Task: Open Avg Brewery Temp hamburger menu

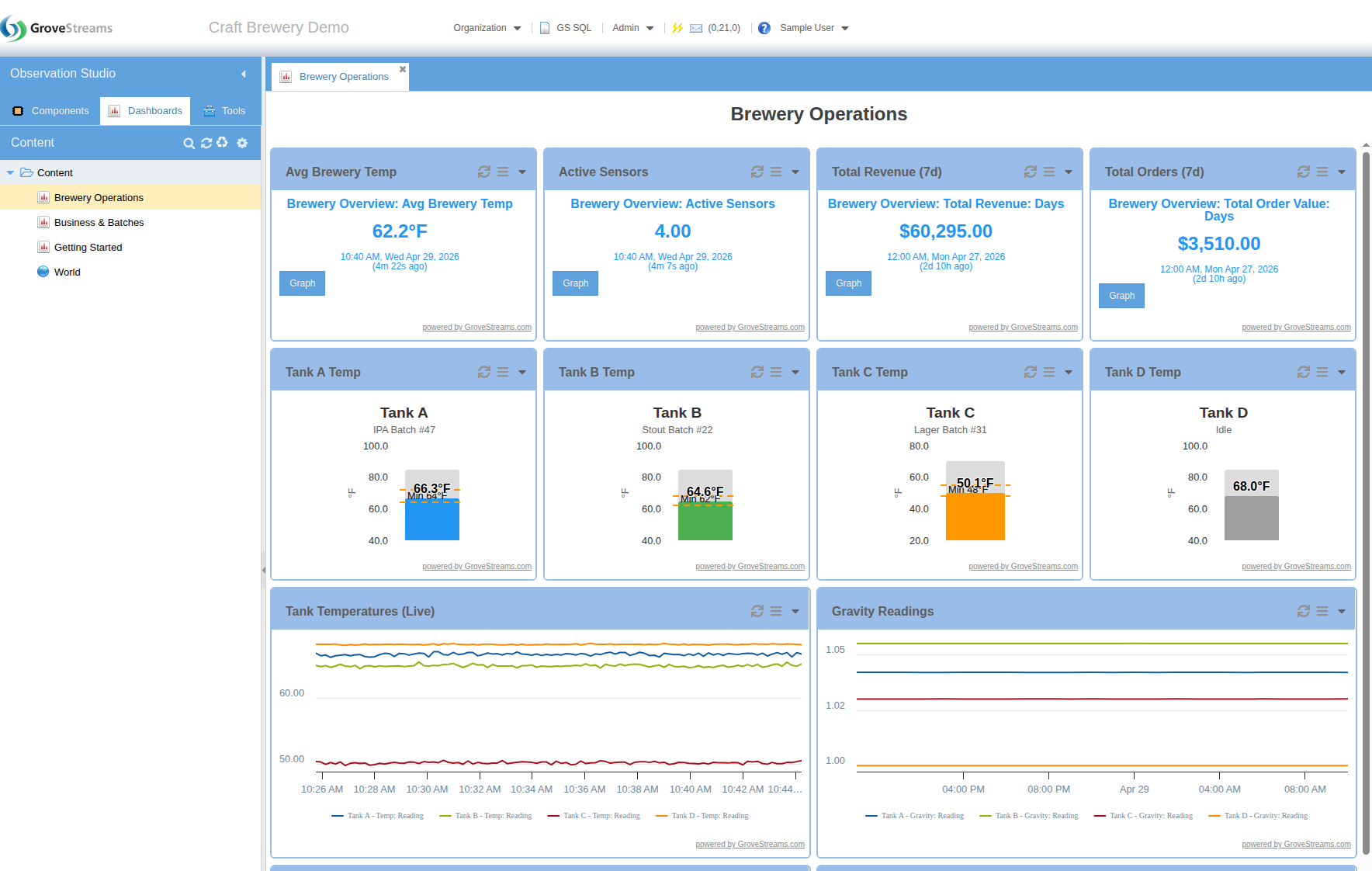Action: click(x=503, y=172)
